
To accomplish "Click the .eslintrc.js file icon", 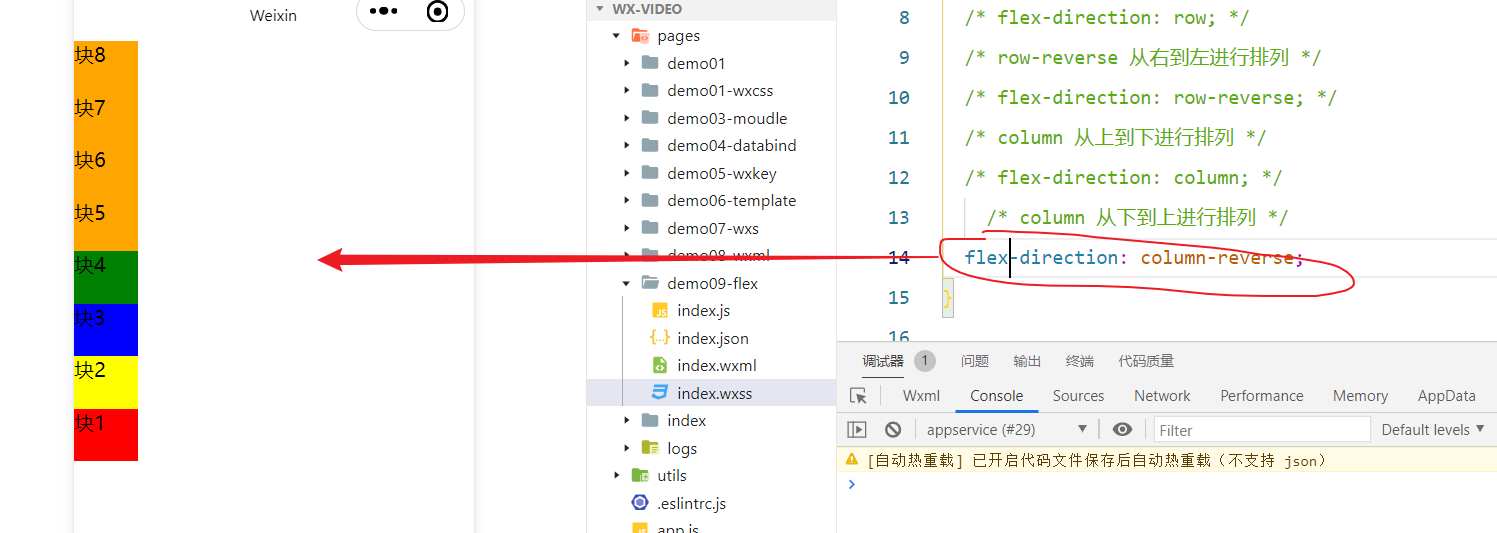I will click(640, 503).
